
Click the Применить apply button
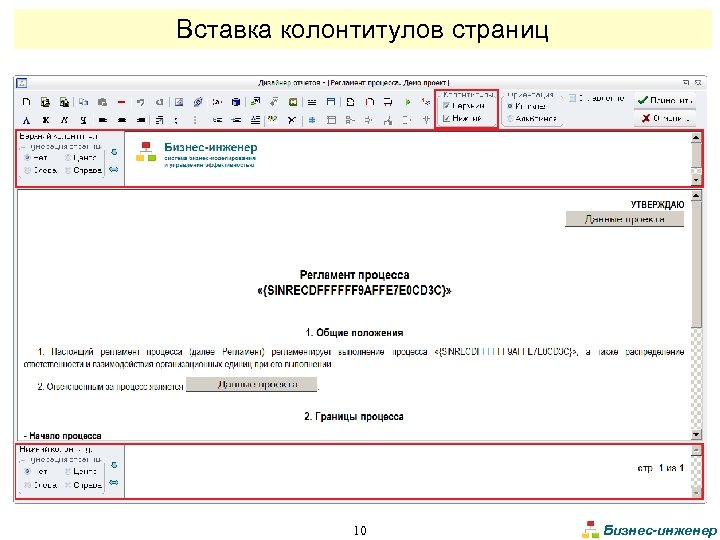pos(665,100)
